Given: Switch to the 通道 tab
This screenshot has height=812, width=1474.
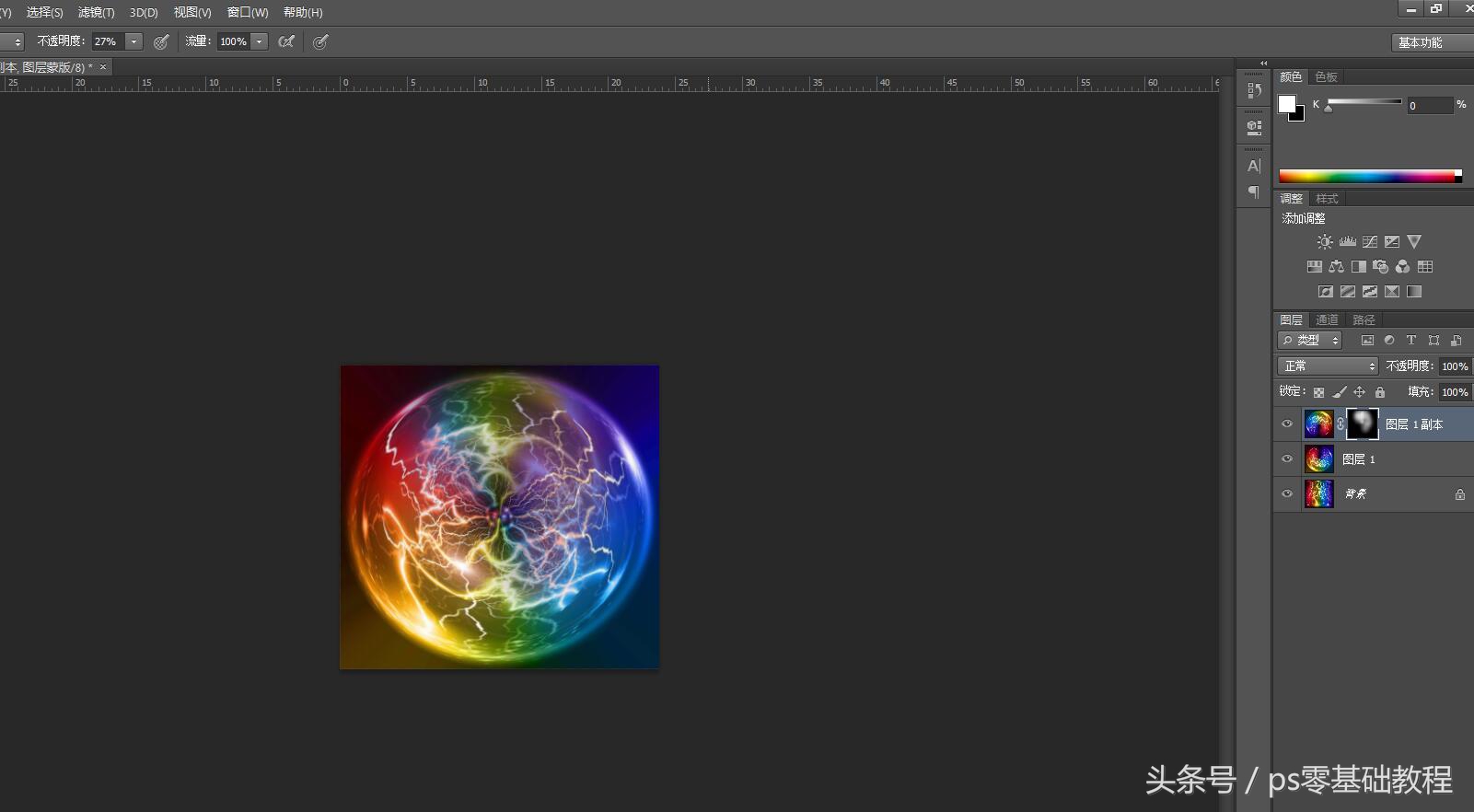Looking at the screenshot, I should coord(1327,320).
